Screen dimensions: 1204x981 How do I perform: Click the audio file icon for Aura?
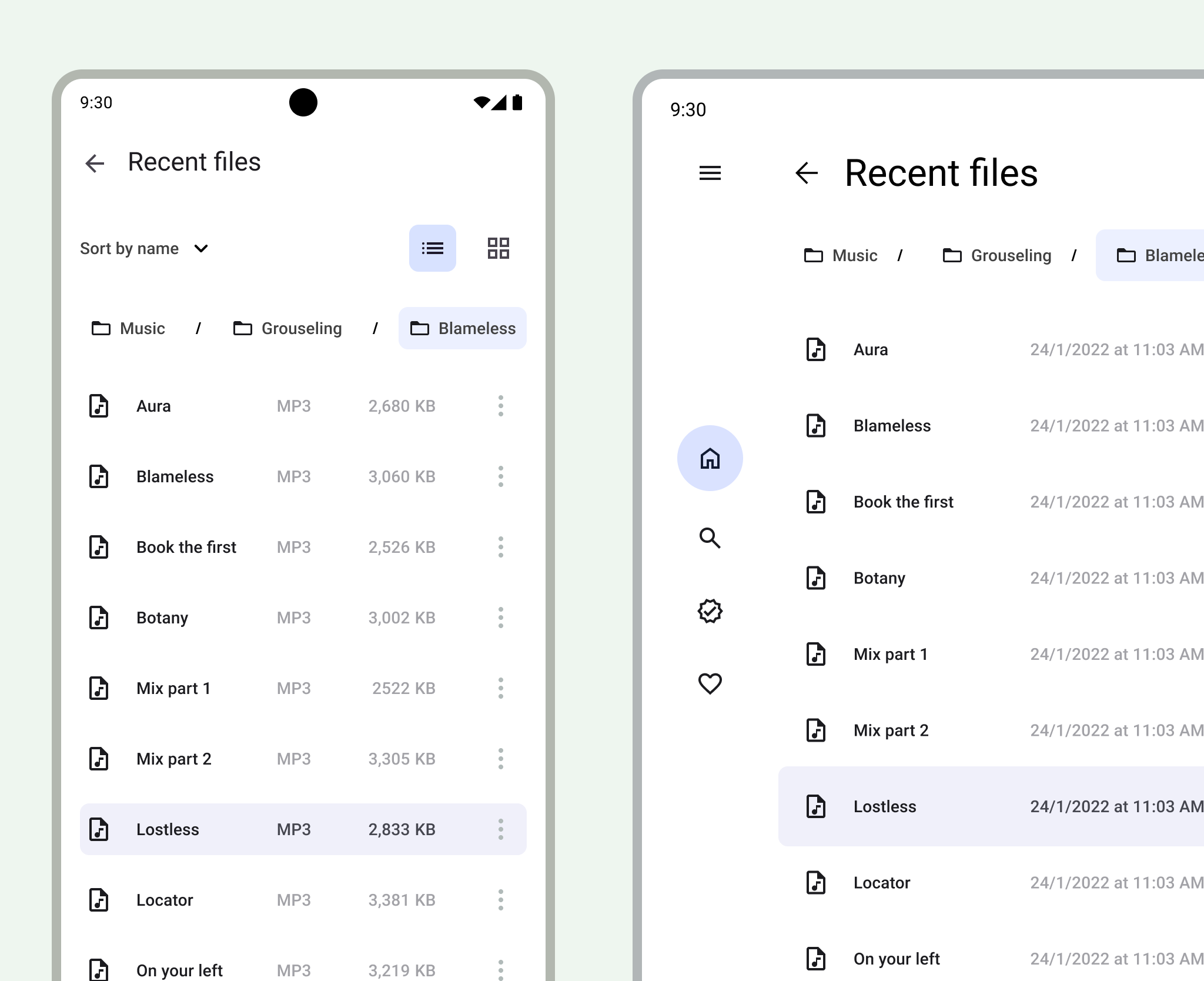[x=100, y=406]
